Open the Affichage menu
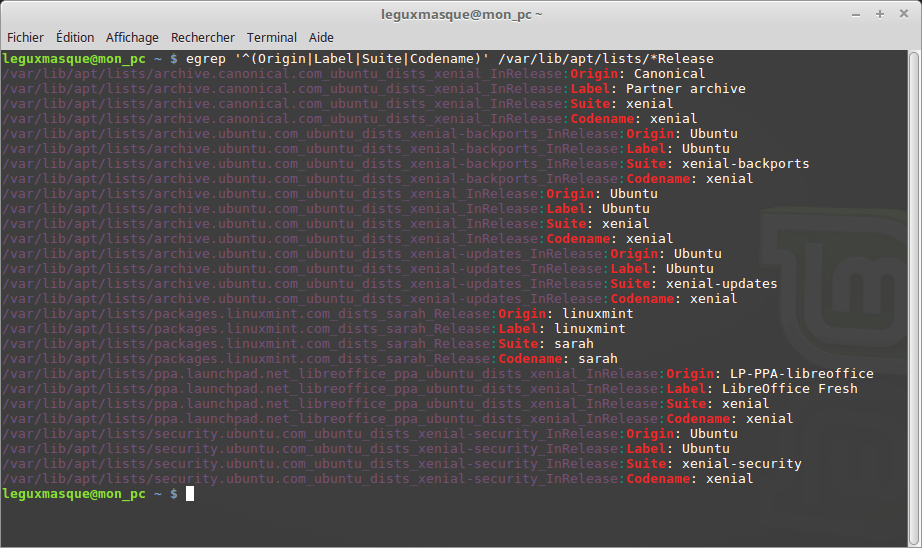The image size is (922, 548). (132, 38)
